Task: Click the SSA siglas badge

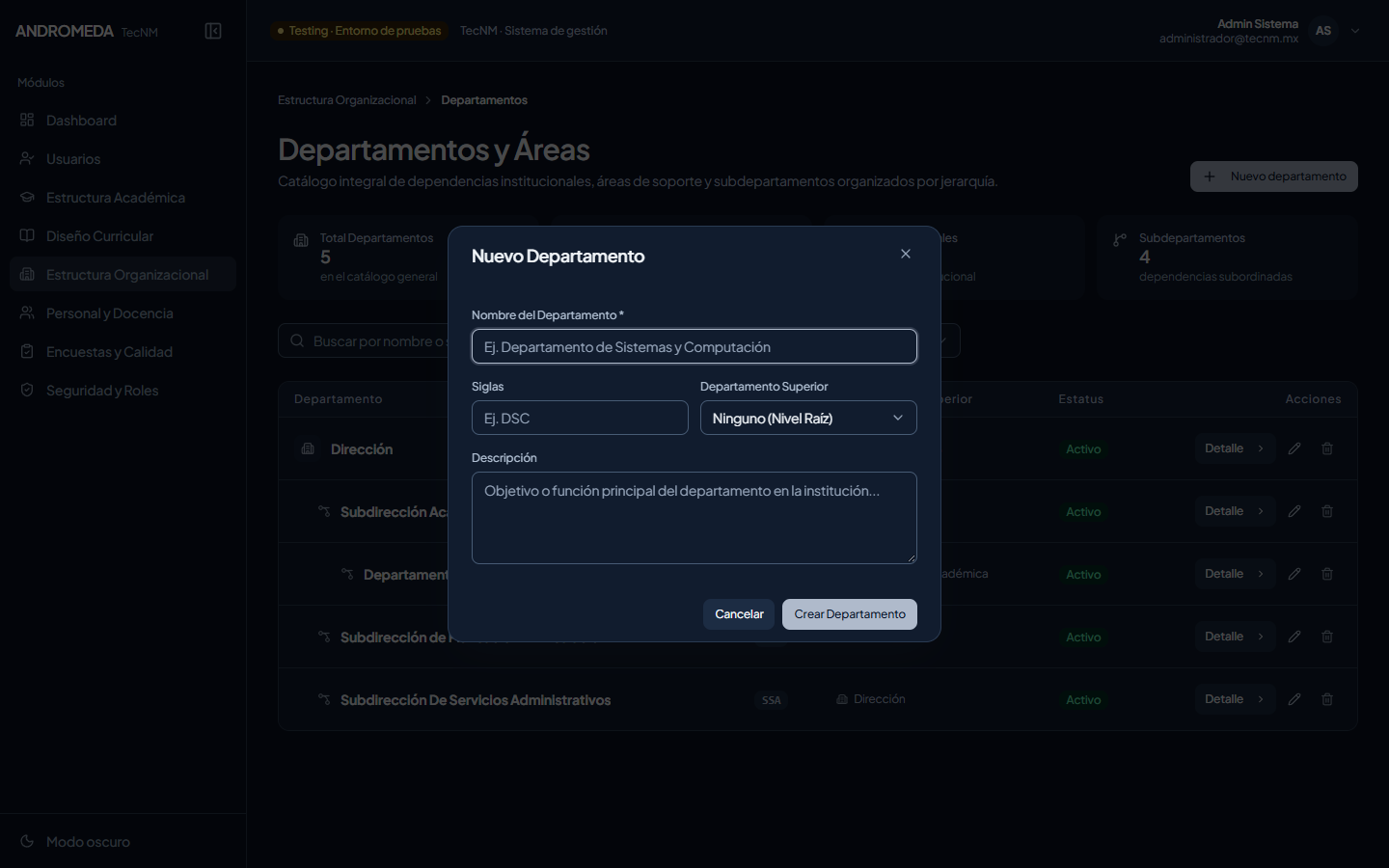Action: pos(772,700)
